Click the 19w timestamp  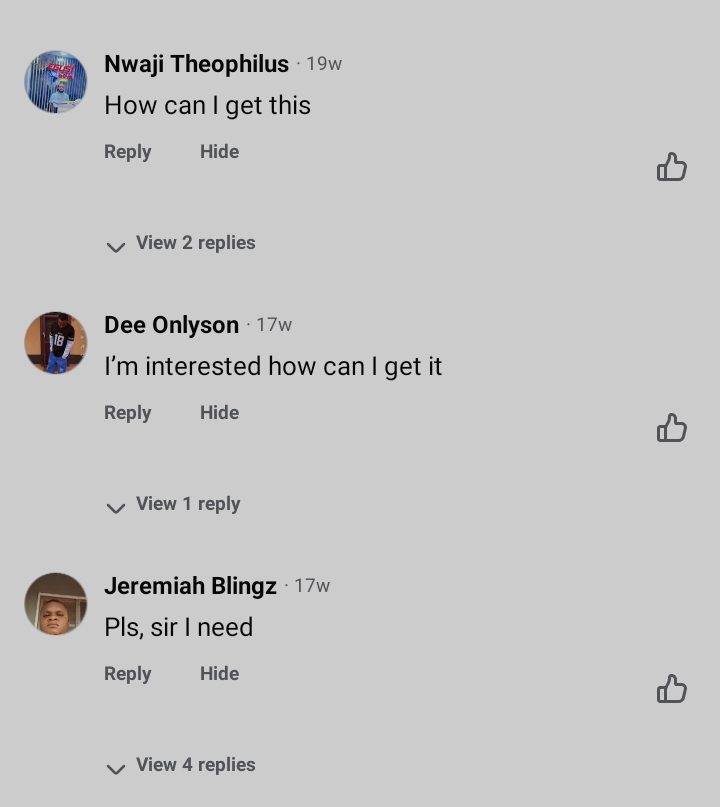pyautogui.click(x=324, y=64)
